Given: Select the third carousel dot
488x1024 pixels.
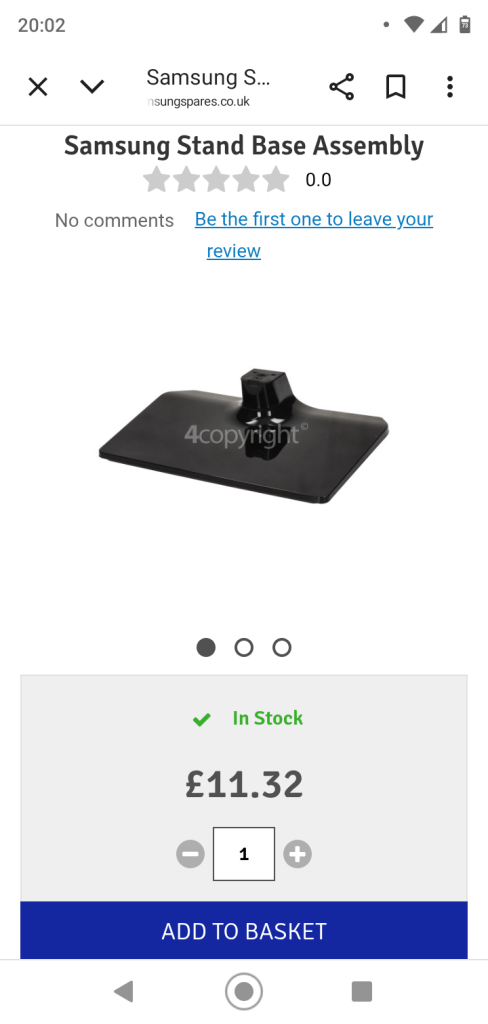Looking at the screenshot, I should coord(282,647).
